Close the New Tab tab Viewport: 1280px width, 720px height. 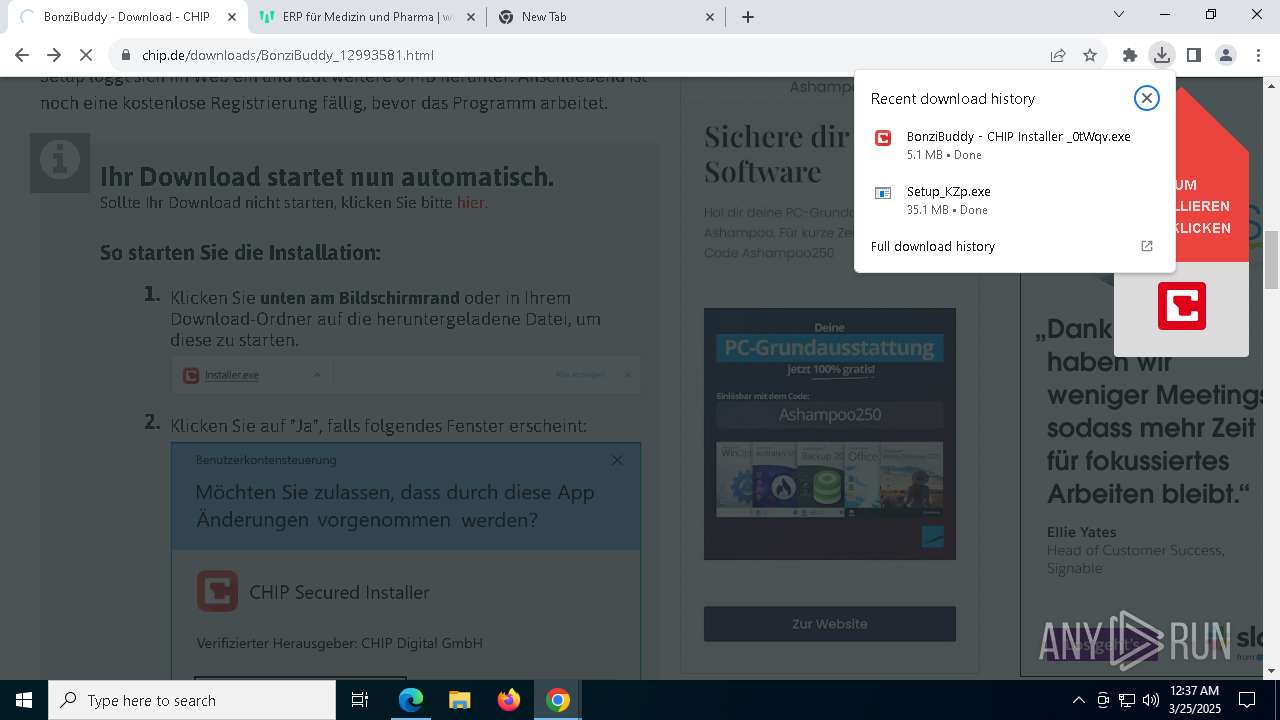pyautogui.click(x=710, y=17)
